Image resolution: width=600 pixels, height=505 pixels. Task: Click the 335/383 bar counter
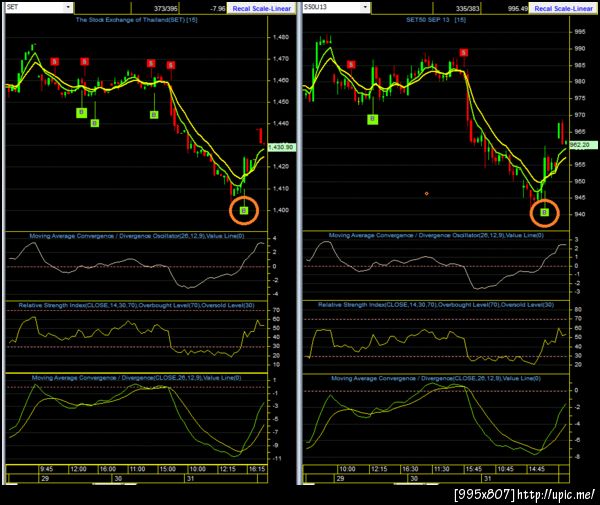(x=468, y=8)
